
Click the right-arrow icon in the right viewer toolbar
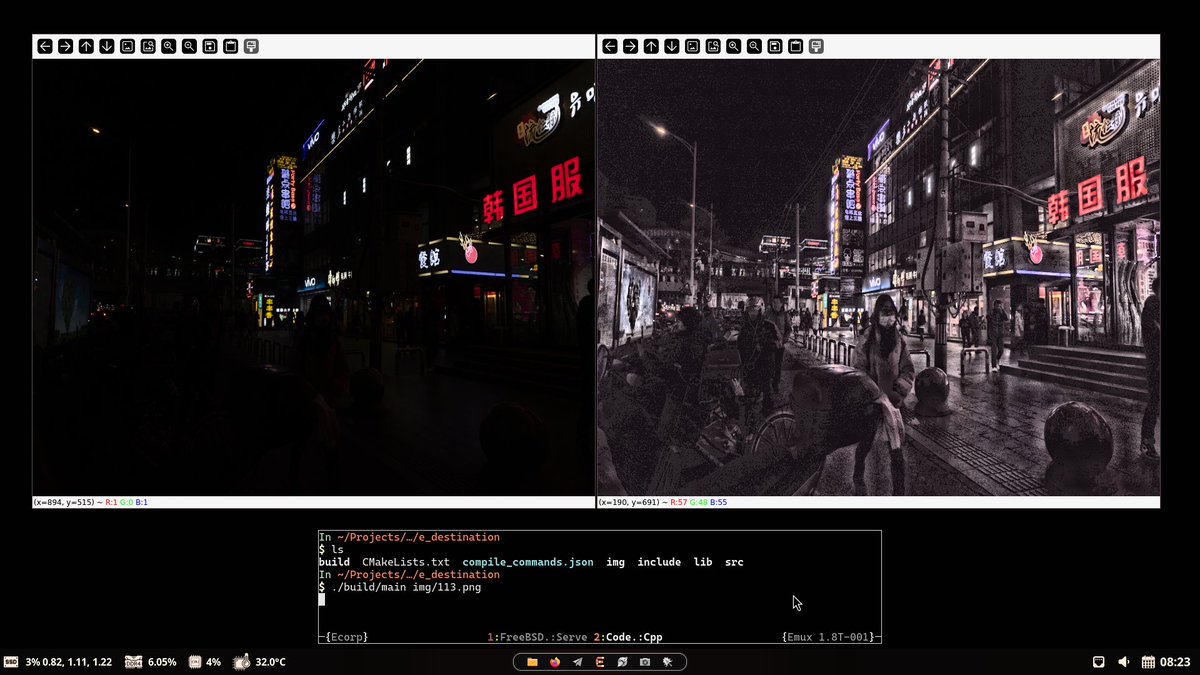(630, 46)
